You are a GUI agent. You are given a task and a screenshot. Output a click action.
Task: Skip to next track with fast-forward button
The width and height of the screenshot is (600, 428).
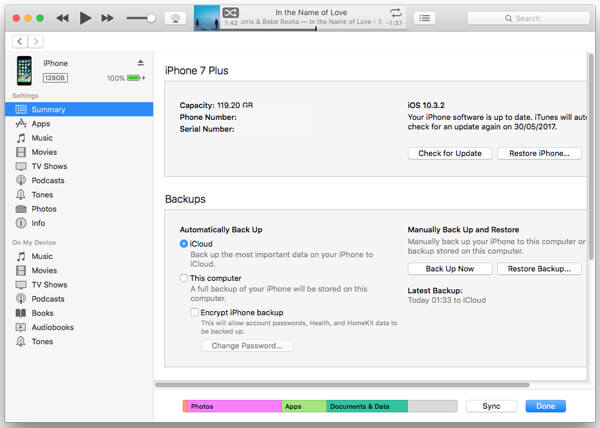click(x=107, y=18)
